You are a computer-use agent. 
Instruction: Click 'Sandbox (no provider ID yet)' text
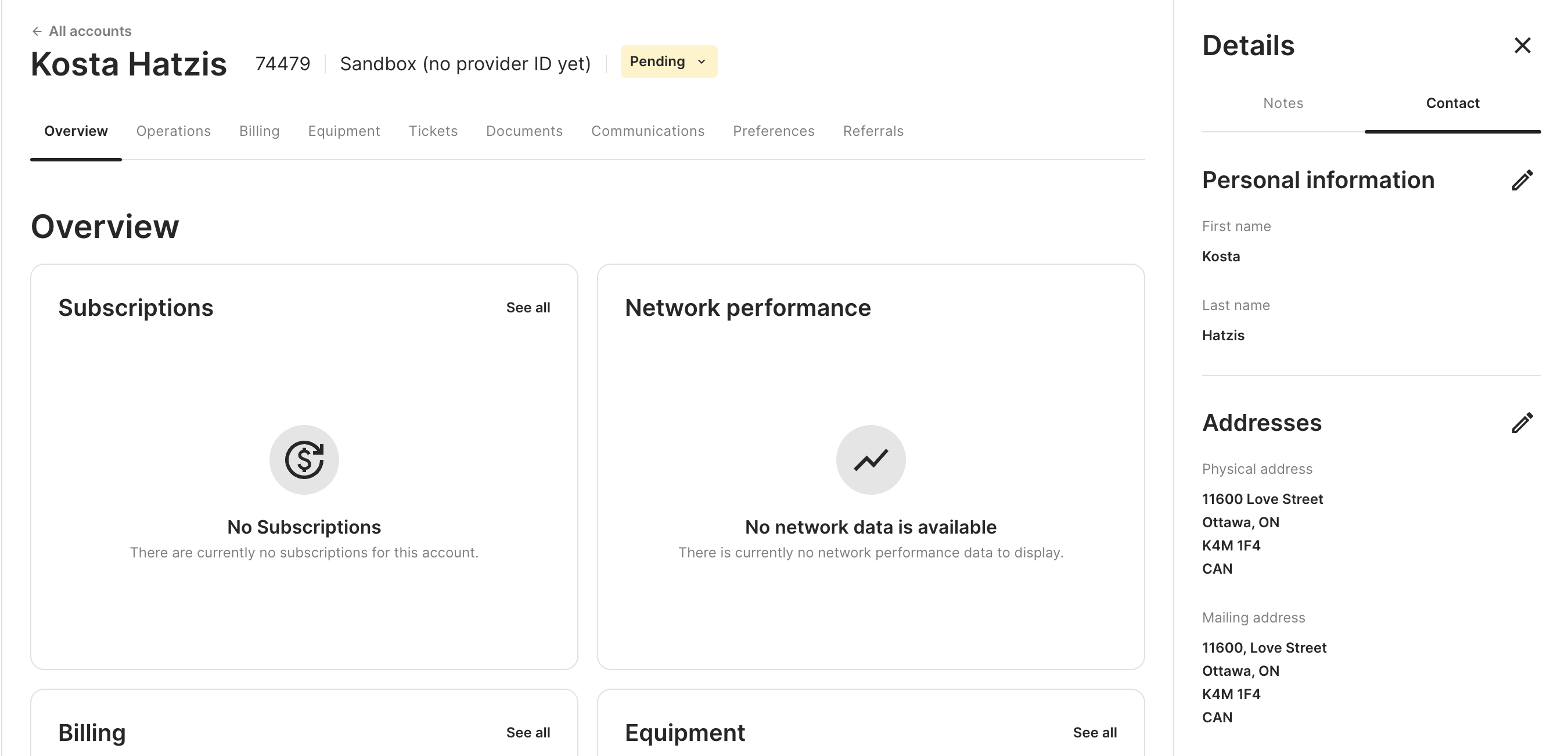pos(465,63)
